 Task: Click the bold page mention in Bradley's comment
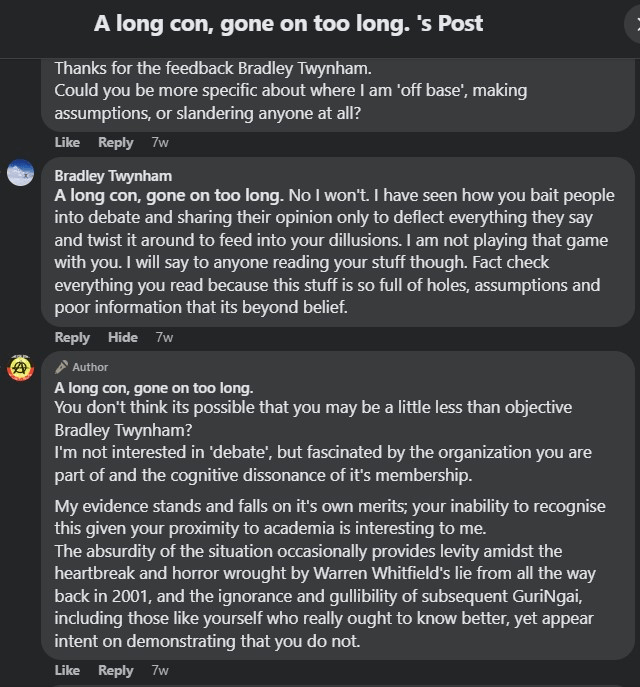[x=169, y=195]
